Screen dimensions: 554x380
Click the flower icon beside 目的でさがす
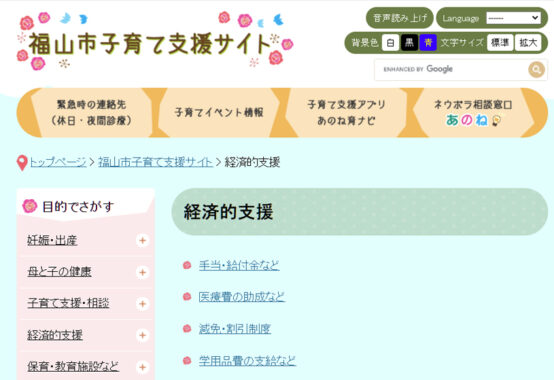coord(29,206)
